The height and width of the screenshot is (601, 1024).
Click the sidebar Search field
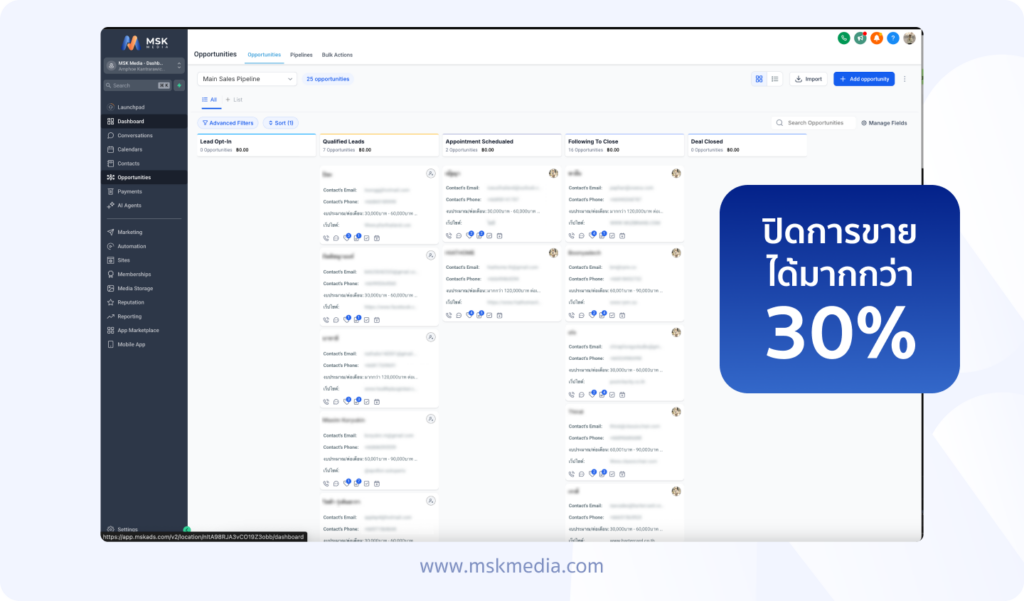[x=137, y=86]
